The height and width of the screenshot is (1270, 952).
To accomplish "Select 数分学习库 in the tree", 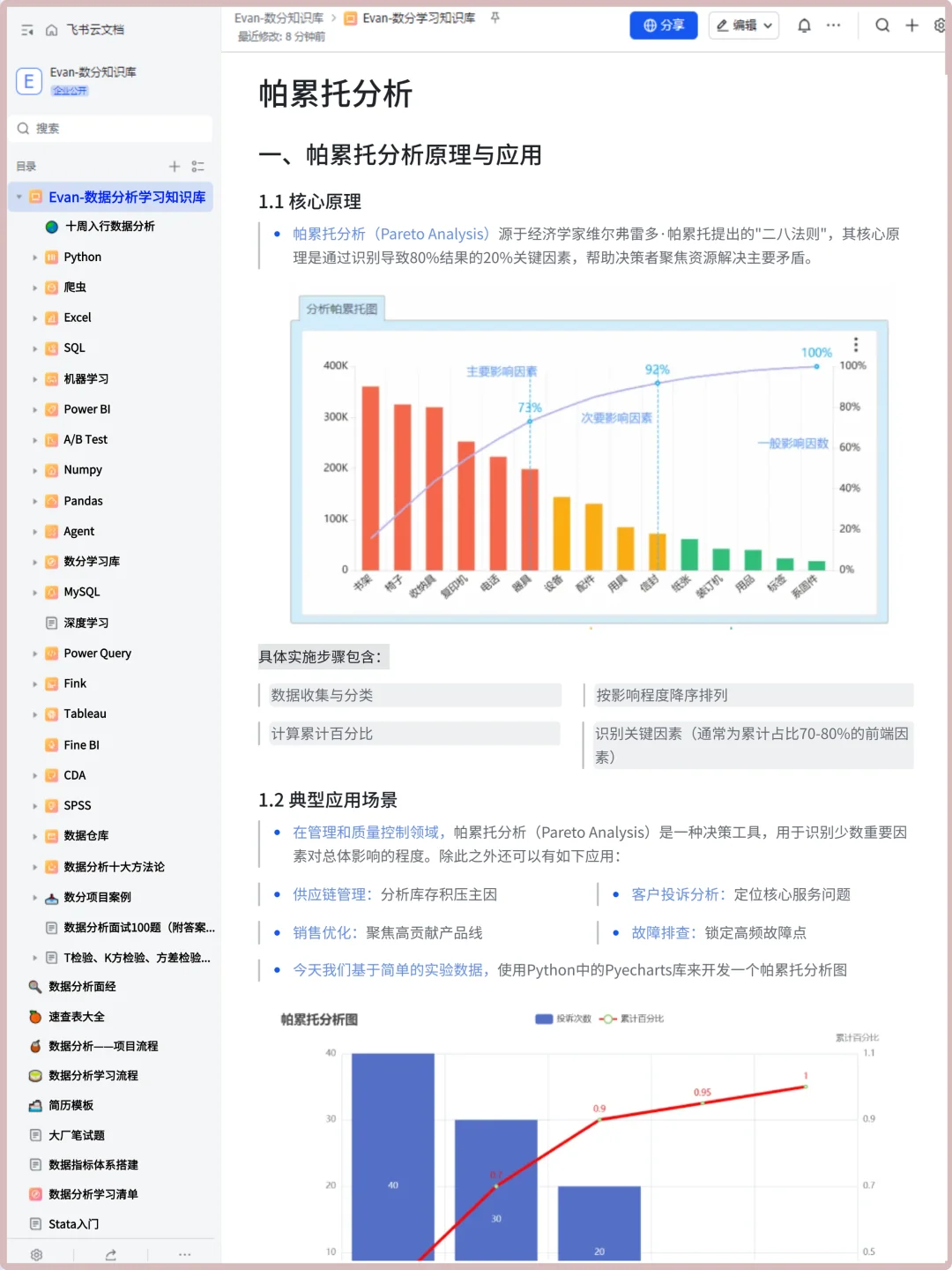I will pyautogui.click(x=92, y=562).
